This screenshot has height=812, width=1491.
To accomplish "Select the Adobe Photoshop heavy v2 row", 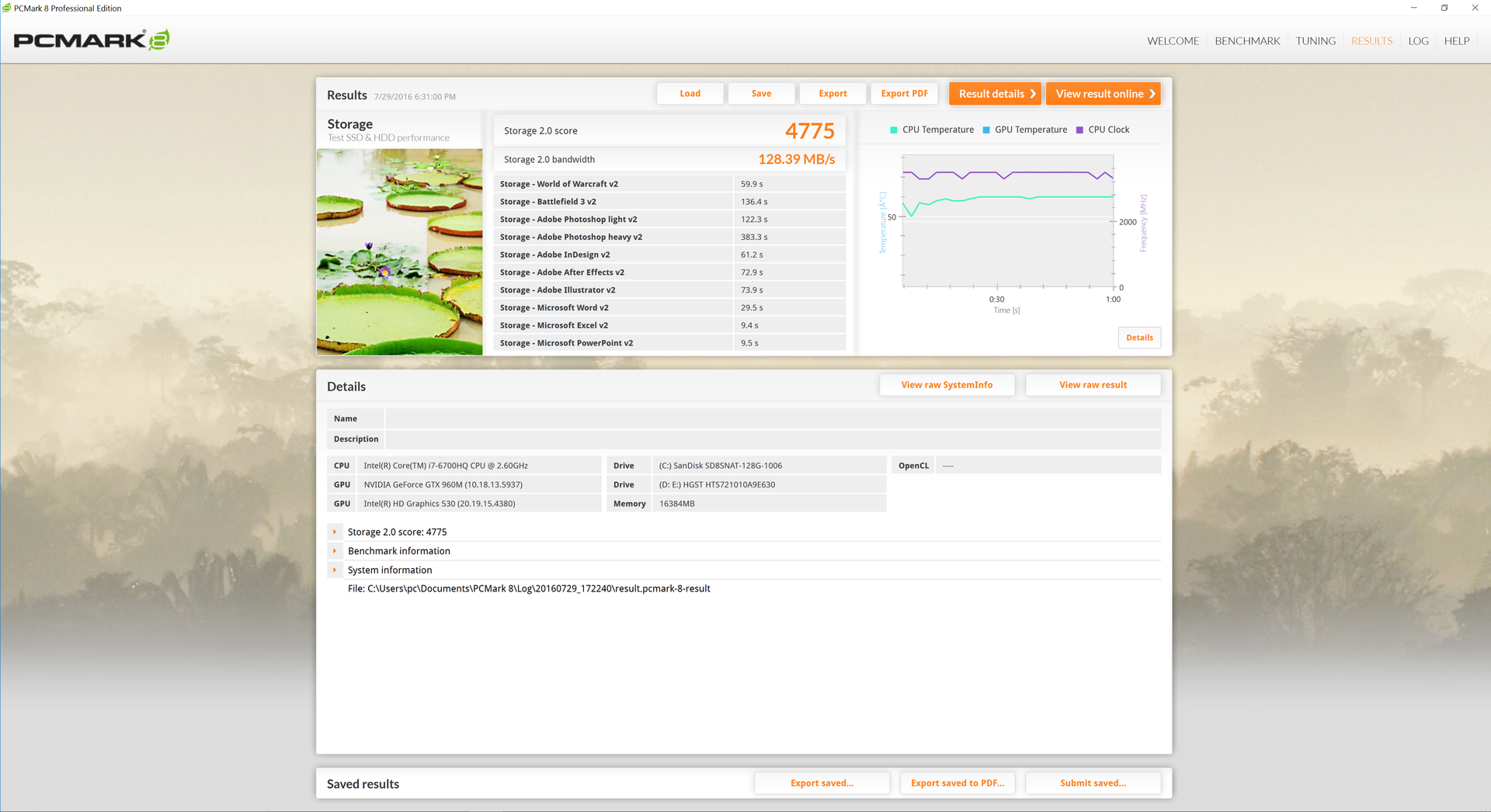I will point(669,237).
